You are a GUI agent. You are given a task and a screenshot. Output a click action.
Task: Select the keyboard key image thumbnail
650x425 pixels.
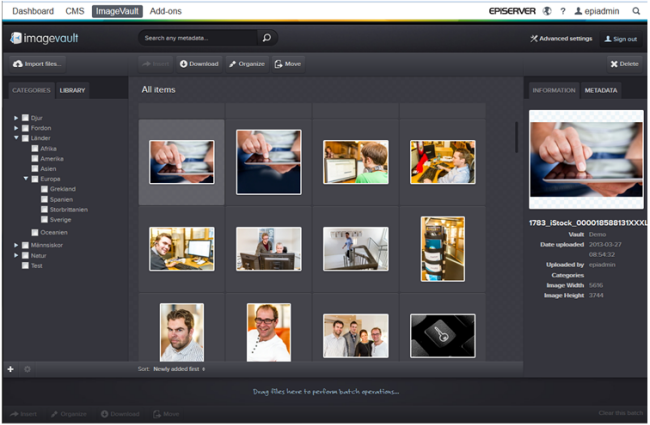coord(442,335)
